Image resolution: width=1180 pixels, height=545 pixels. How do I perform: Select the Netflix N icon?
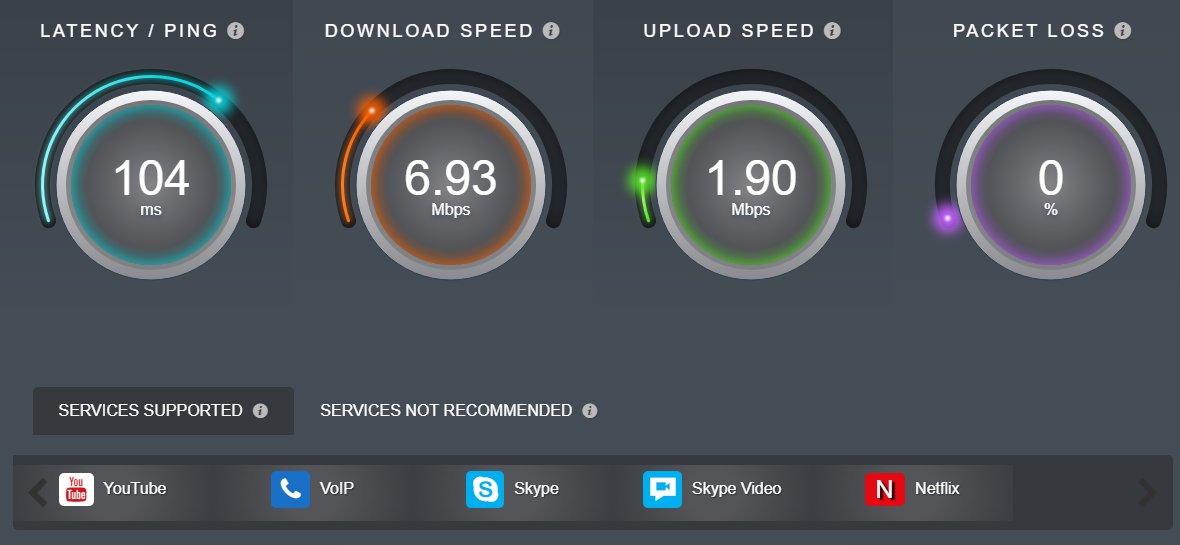pyautogui.click(x=885, y=489)
